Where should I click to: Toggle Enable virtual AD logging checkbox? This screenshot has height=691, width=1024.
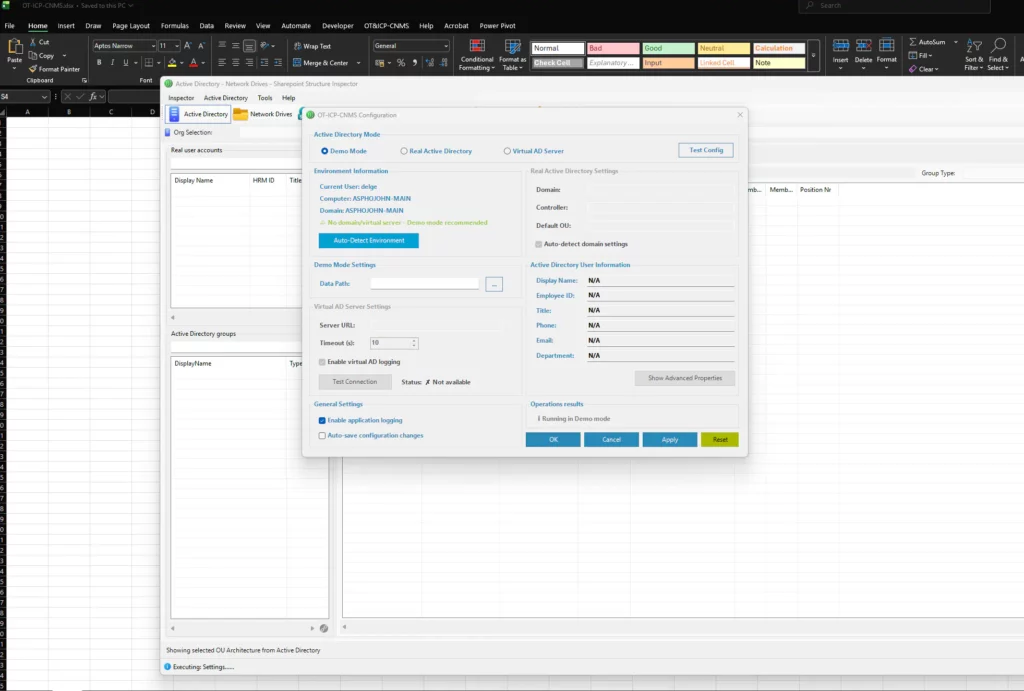[x=322, y=362]
